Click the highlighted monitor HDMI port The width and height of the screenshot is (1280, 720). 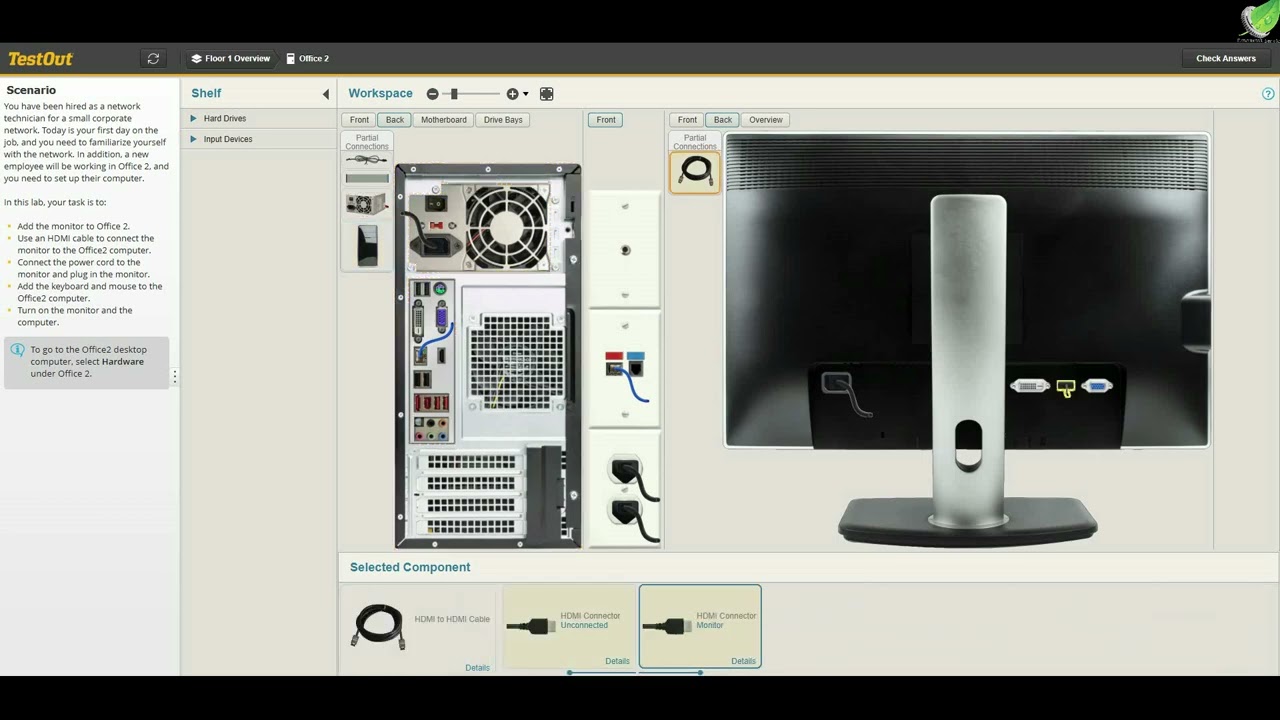(1065, 386)
